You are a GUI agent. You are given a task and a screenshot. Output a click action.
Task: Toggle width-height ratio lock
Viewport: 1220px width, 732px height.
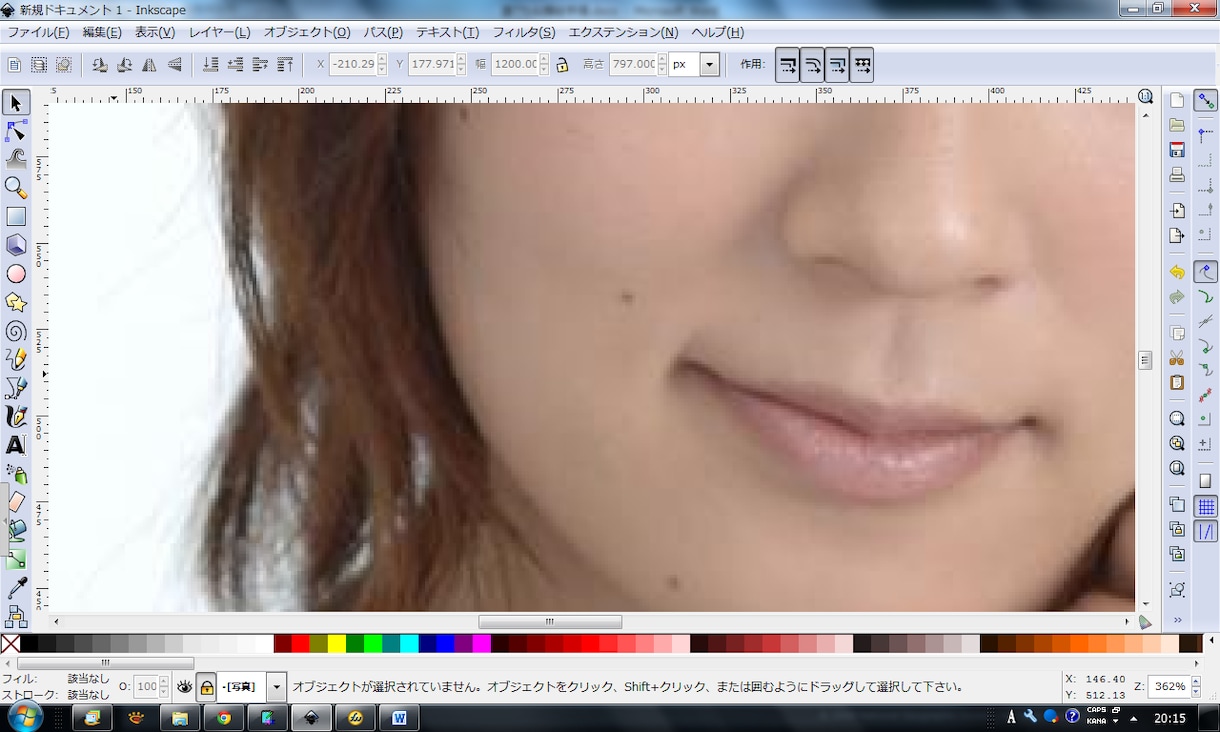click(562, 65)
